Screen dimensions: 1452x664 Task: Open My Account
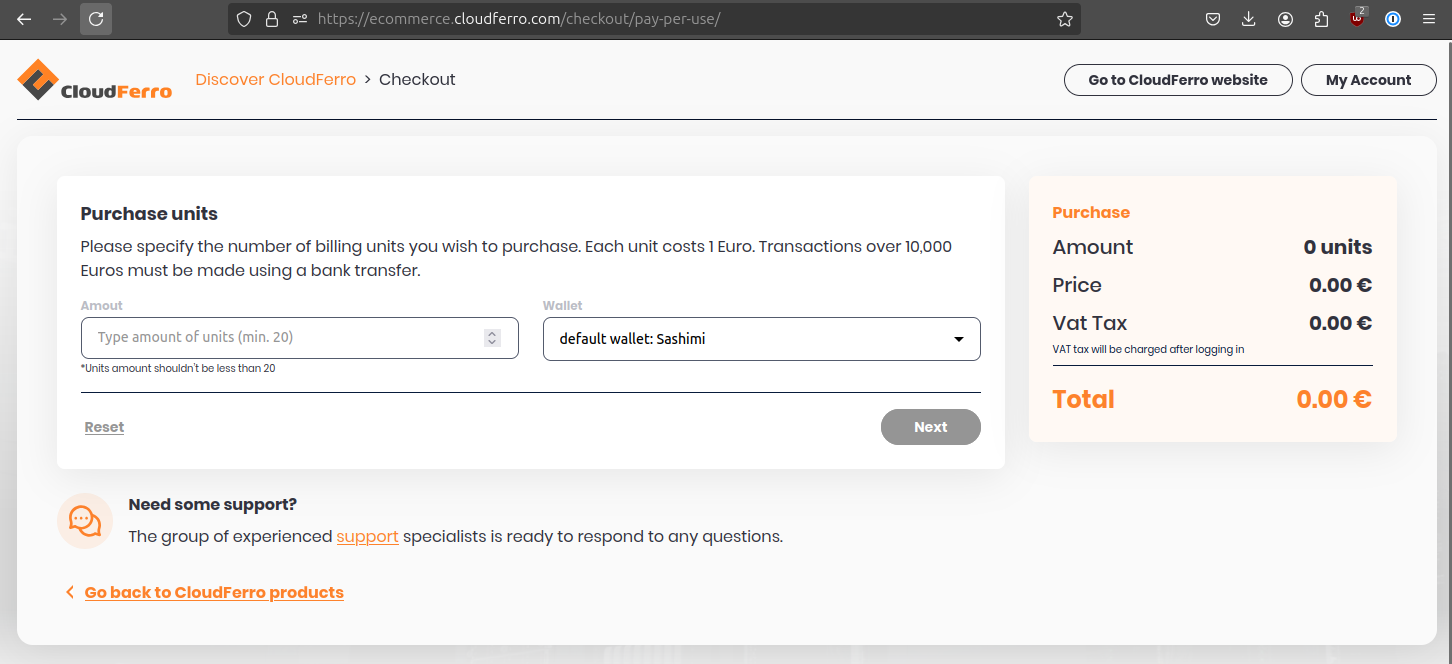(x=1368, y=80)
